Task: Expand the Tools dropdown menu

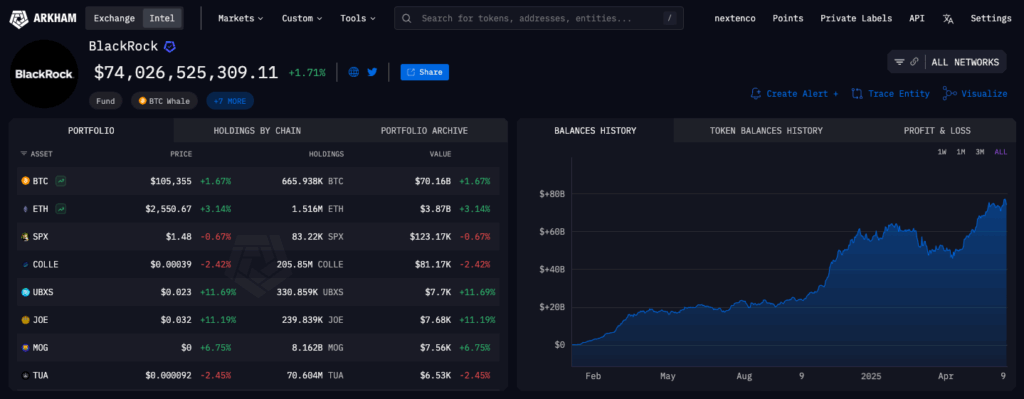Action: pos(358,18)
